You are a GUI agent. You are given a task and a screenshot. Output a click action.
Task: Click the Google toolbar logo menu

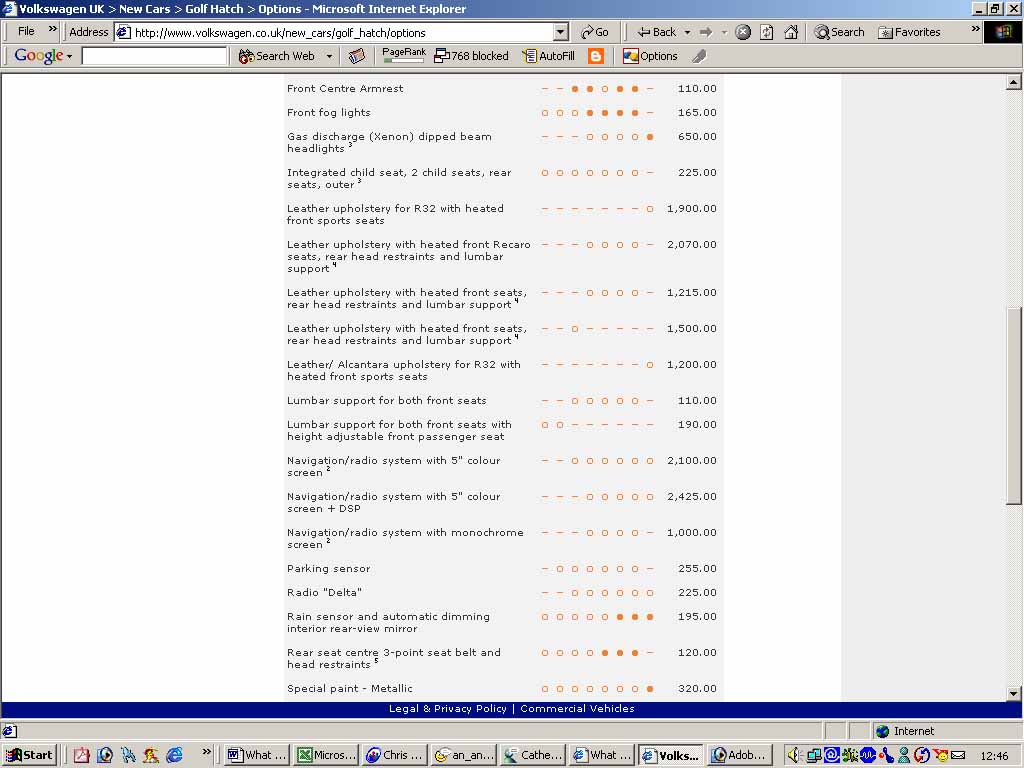coord(42,56)
